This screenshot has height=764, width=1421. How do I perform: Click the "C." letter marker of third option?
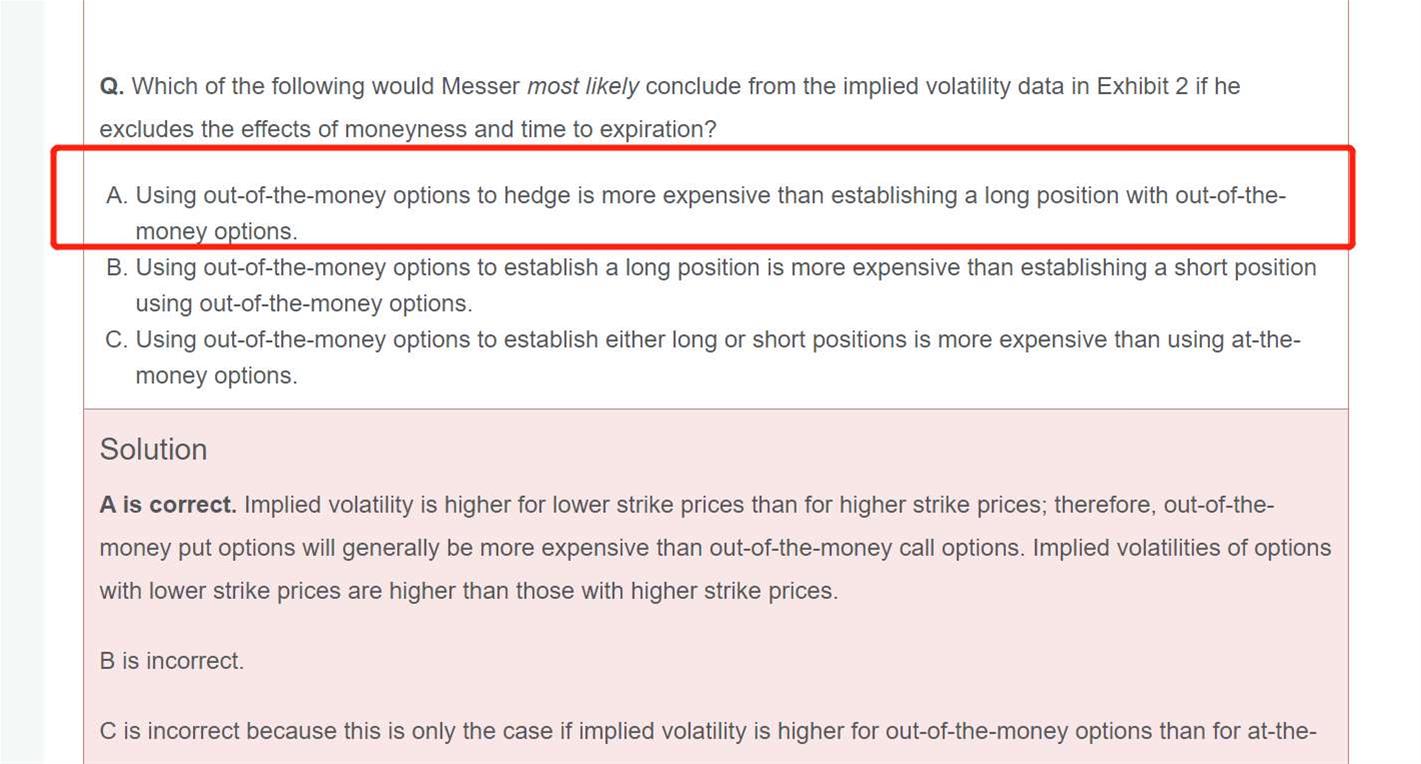tap(116, 340)
